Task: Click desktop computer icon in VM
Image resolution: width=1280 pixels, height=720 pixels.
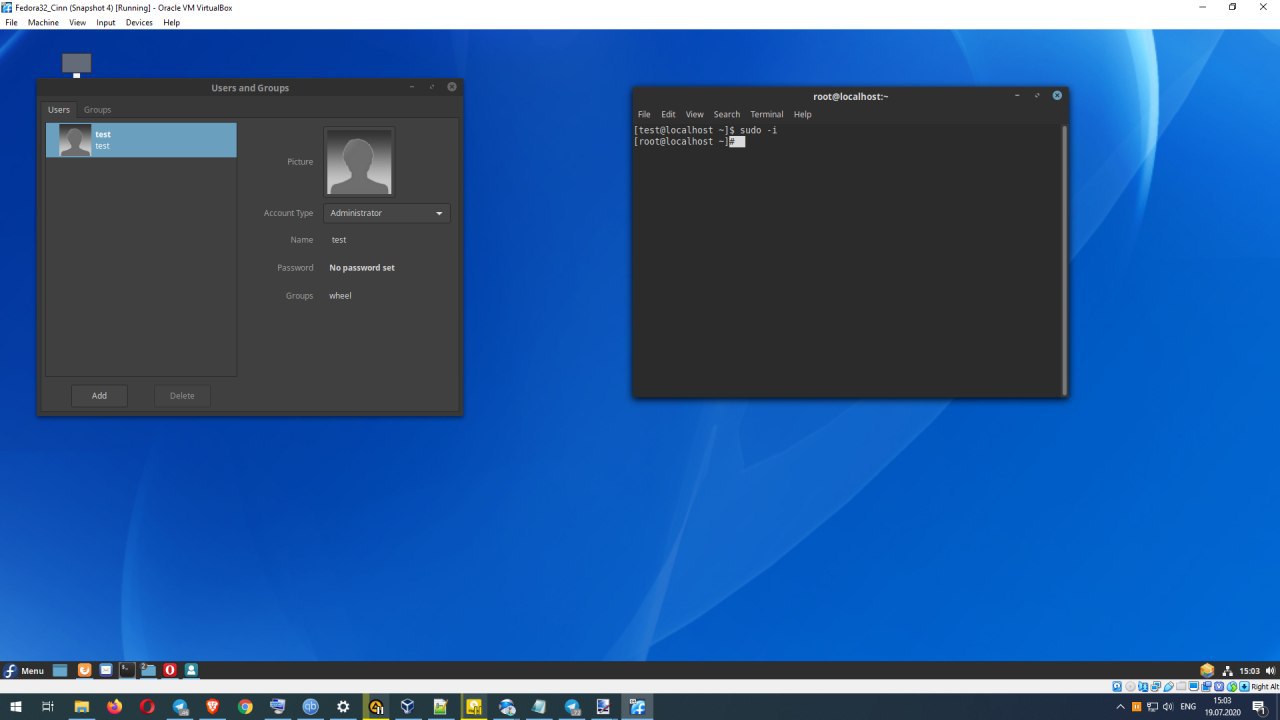Action: [76, 65]
